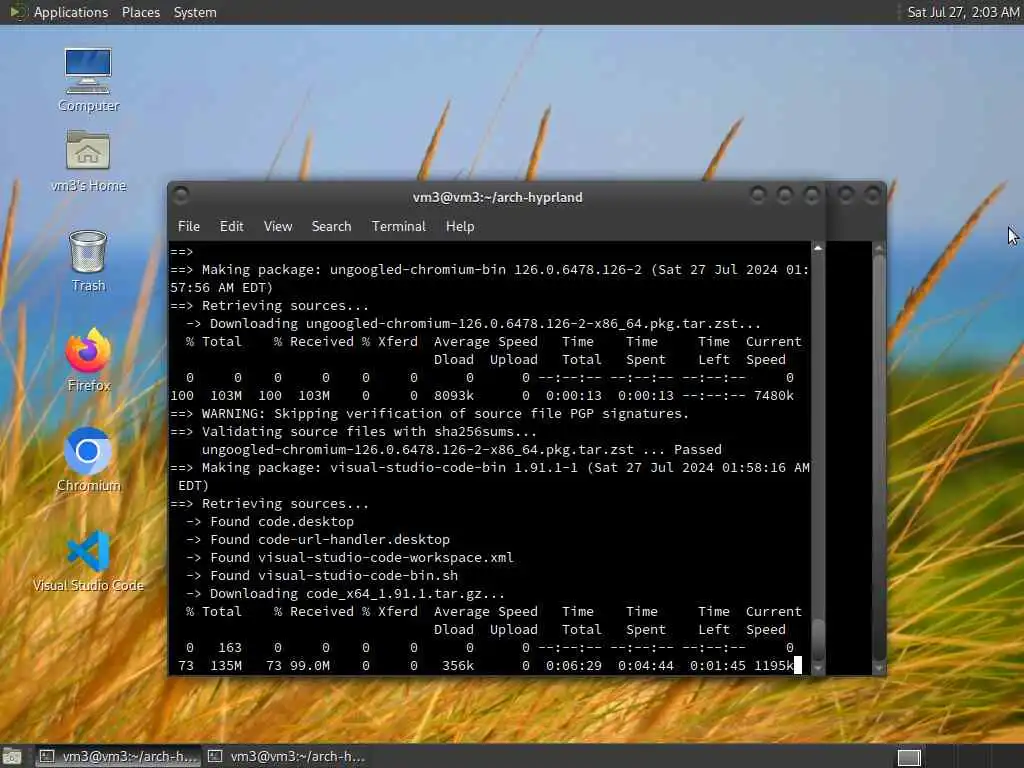Click the Applications menu logo icon
The width and height of the screenshot is (1024, 768).
coord(16,12)
